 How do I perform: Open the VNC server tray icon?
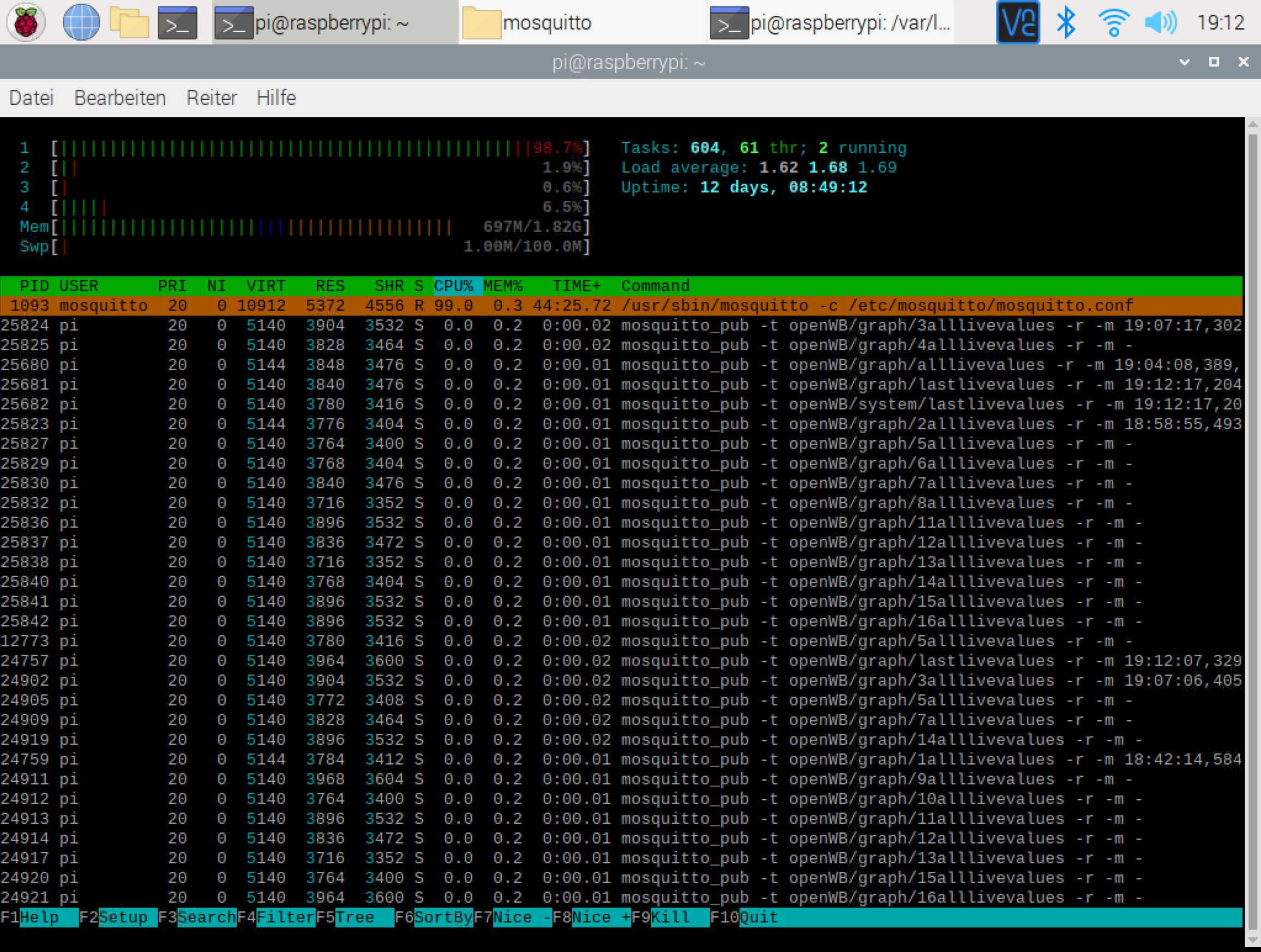point(1018,22)
